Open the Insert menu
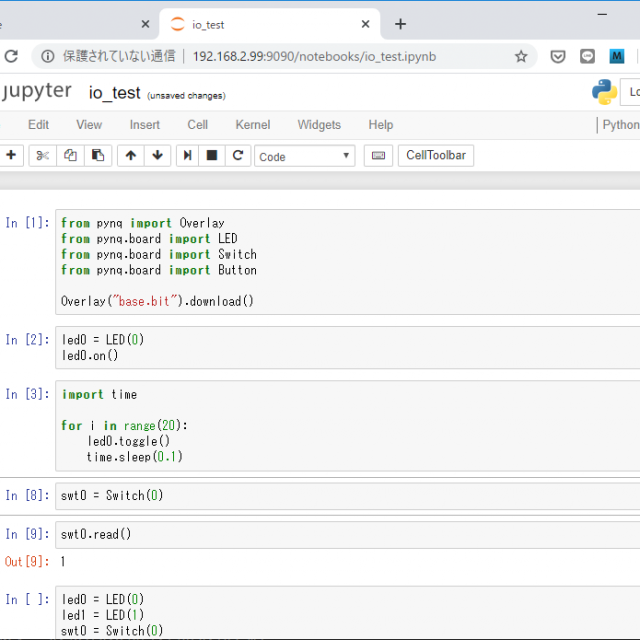 point(144,125)
